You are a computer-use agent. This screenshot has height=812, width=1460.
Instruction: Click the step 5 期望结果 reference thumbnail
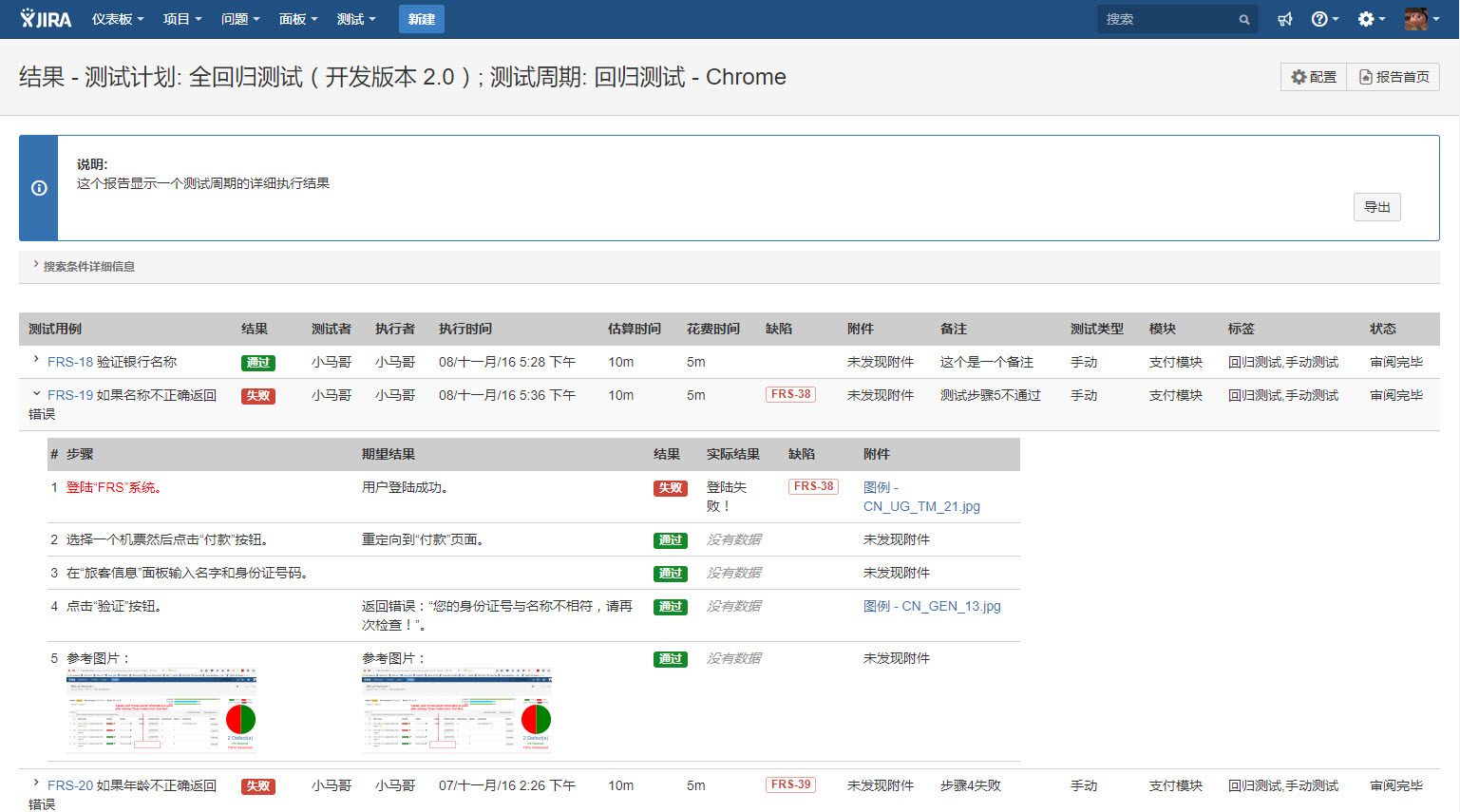coord(457,710)
